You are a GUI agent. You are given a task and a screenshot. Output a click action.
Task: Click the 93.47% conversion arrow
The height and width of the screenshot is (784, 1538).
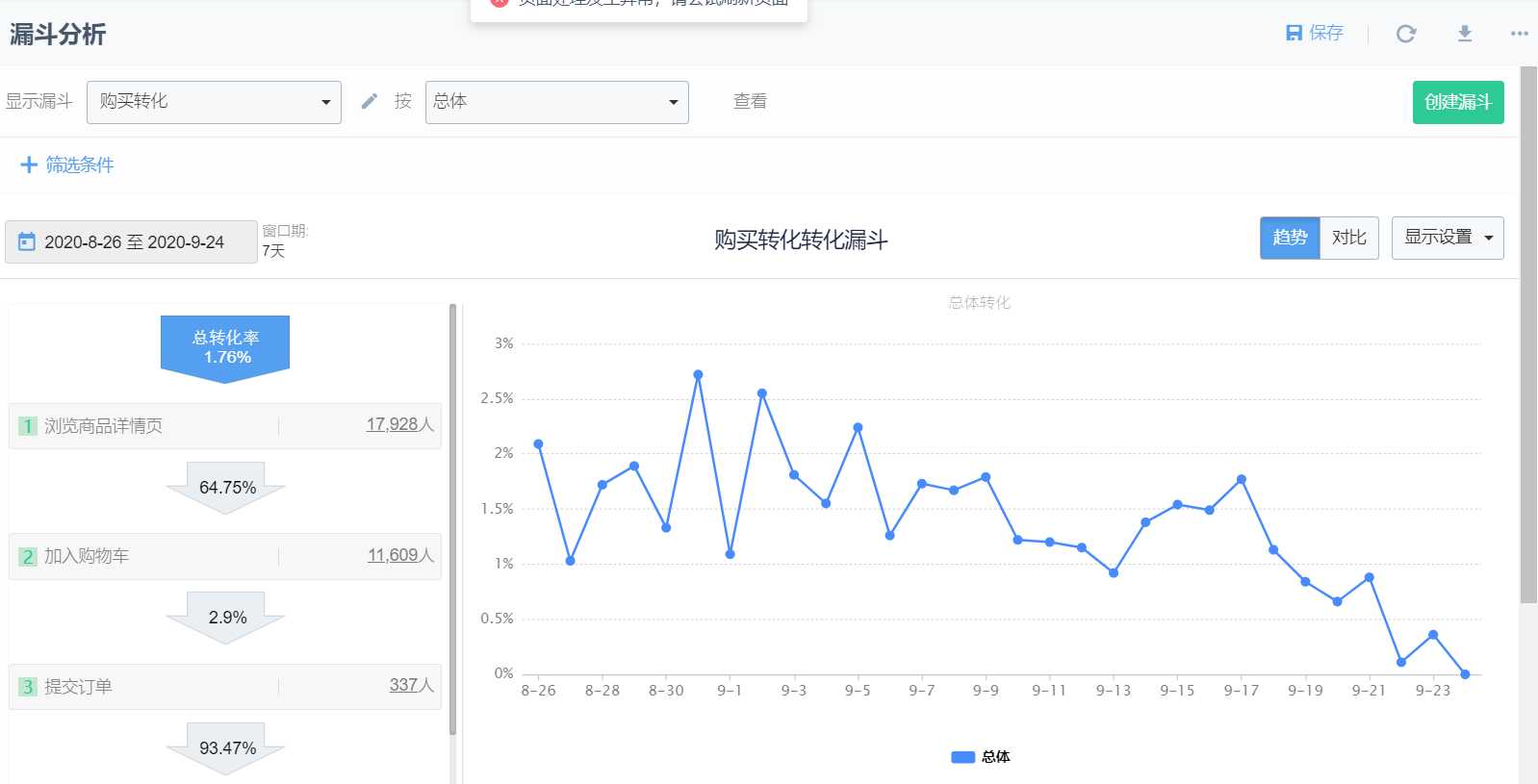226,748
